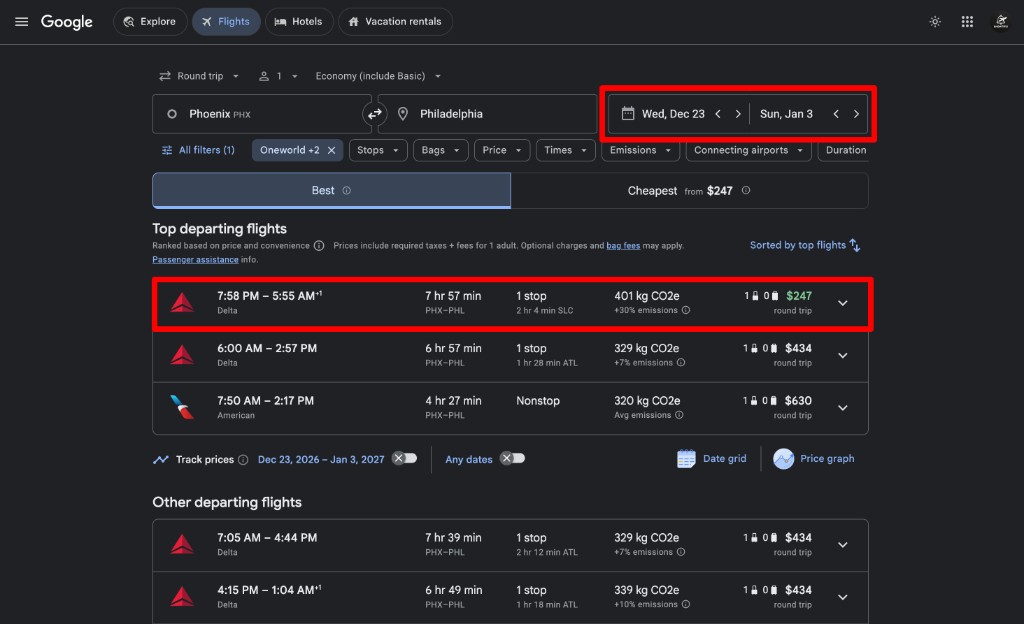The image size is (1024, 624).
Task: Change sort via Sorted by top flights
Action: tap(805, 245)
